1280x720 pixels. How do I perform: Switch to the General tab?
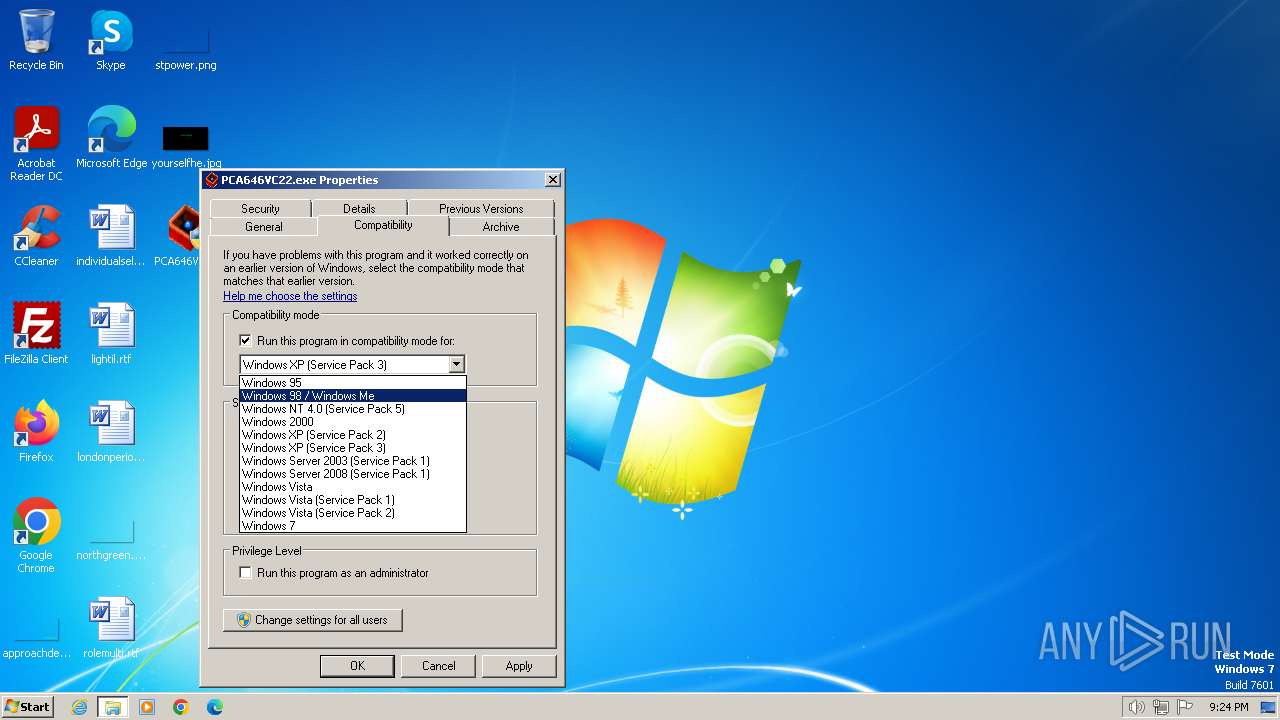click(x=264, y=227)
